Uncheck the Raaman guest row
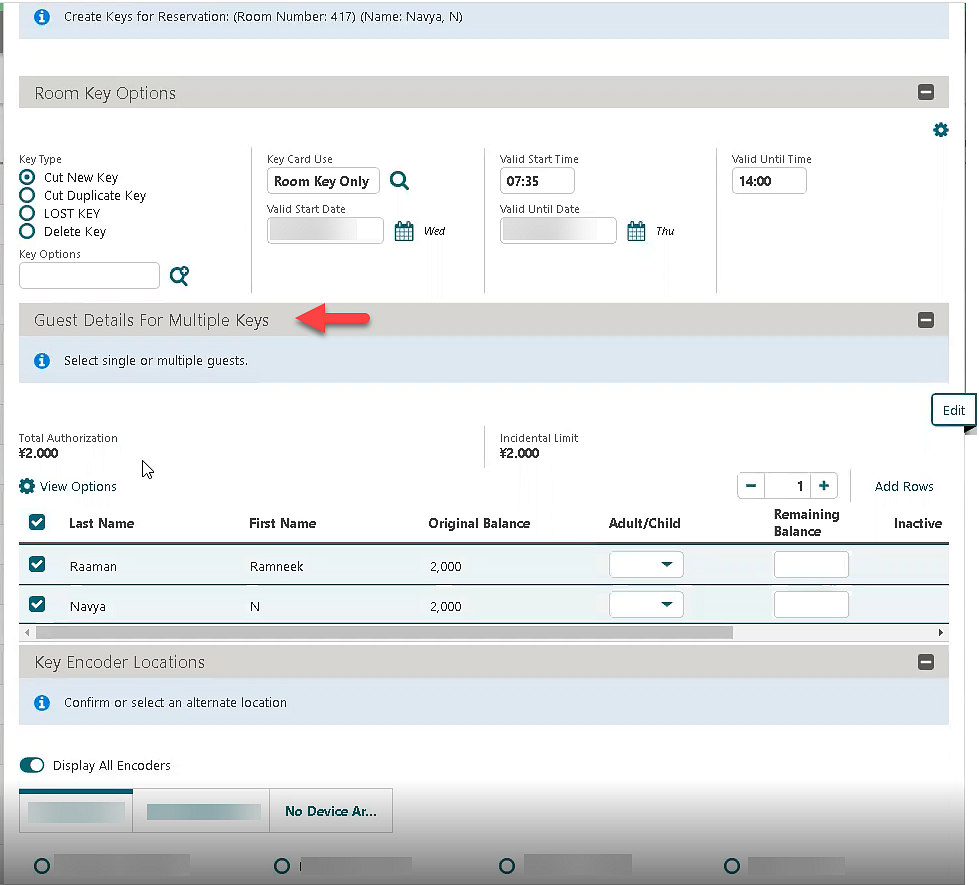Screen dimensions: 979x885 click(37, 564)
